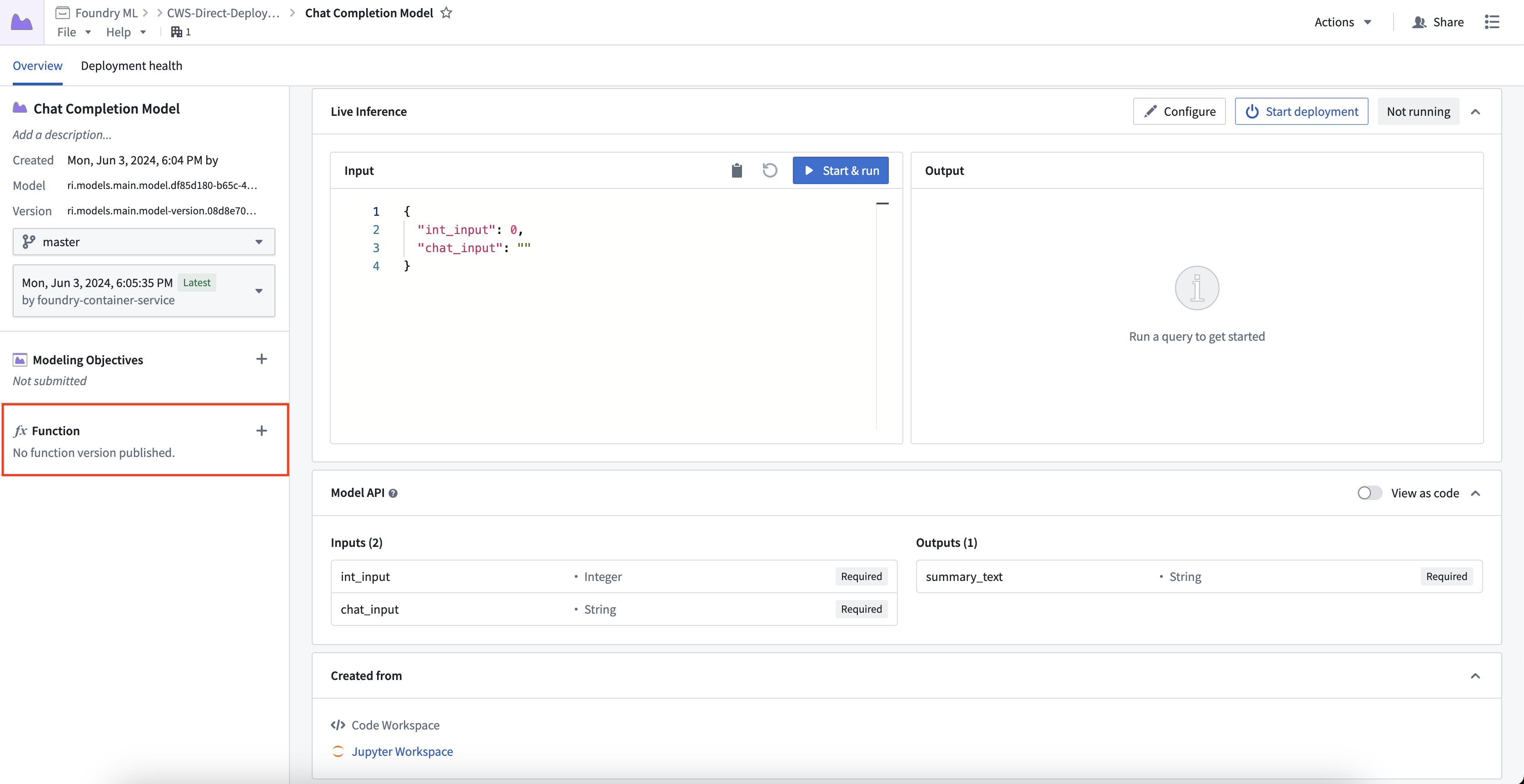Add a Modeling Objective with plus icon
1524x784 pixels.
pos(261,359)
